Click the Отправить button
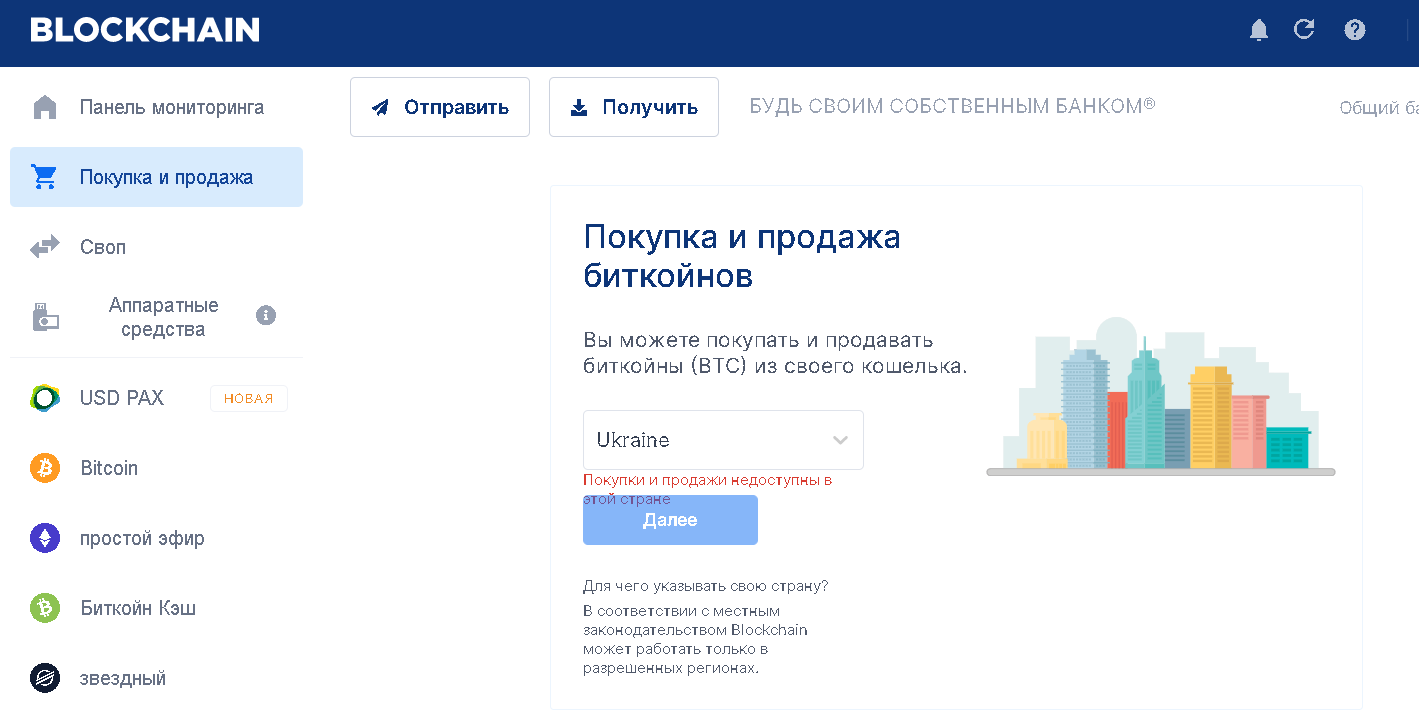 440,107
